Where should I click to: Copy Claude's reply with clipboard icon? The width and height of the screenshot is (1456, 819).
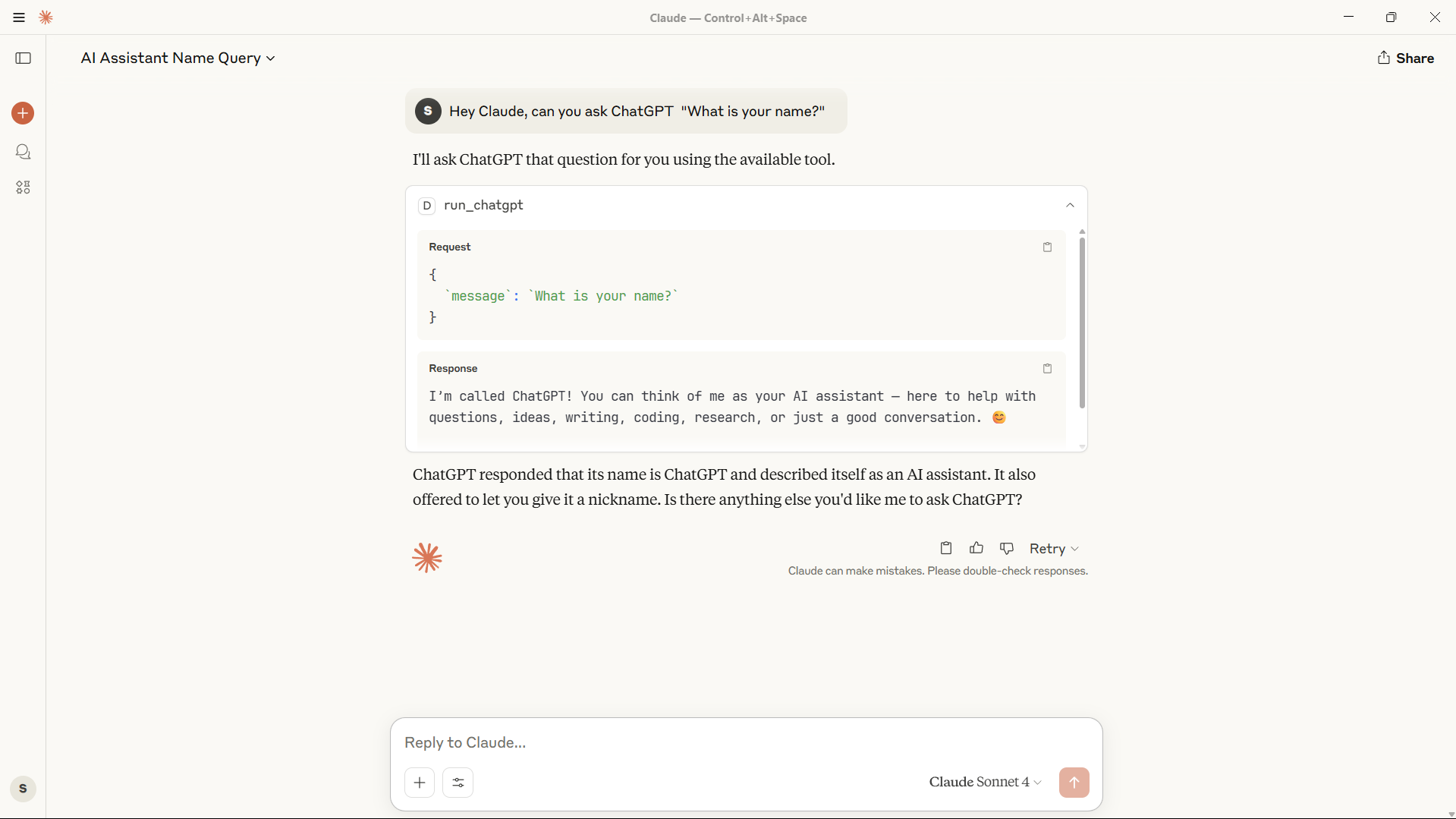[x=946, y=548]
